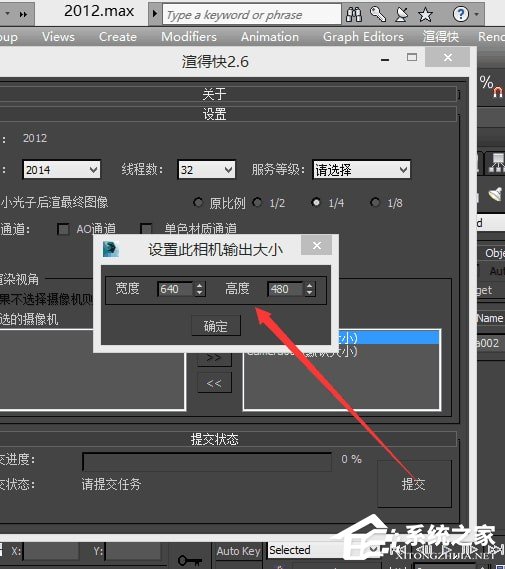Open the Views menu
Screen dimensions: 505x569
[58, 37]
